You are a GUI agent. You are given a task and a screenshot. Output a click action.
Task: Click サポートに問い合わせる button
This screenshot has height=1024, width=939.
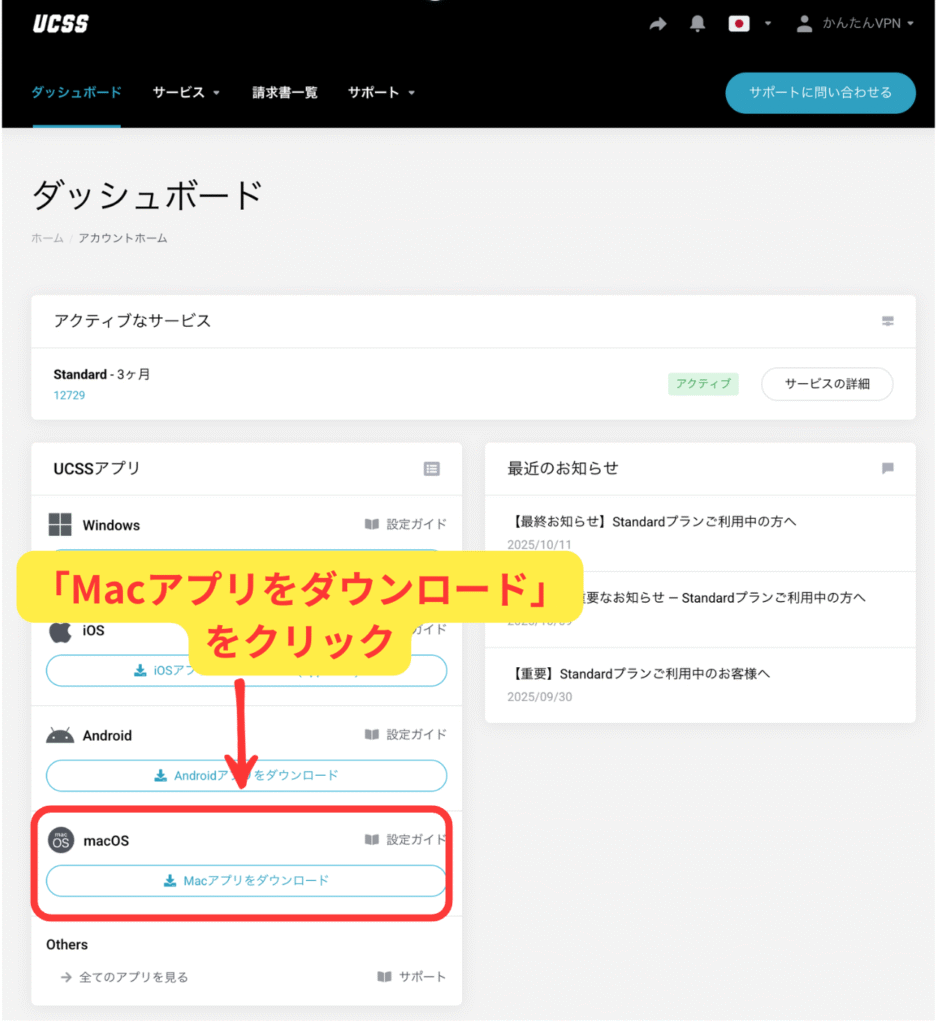coord(819,93)
